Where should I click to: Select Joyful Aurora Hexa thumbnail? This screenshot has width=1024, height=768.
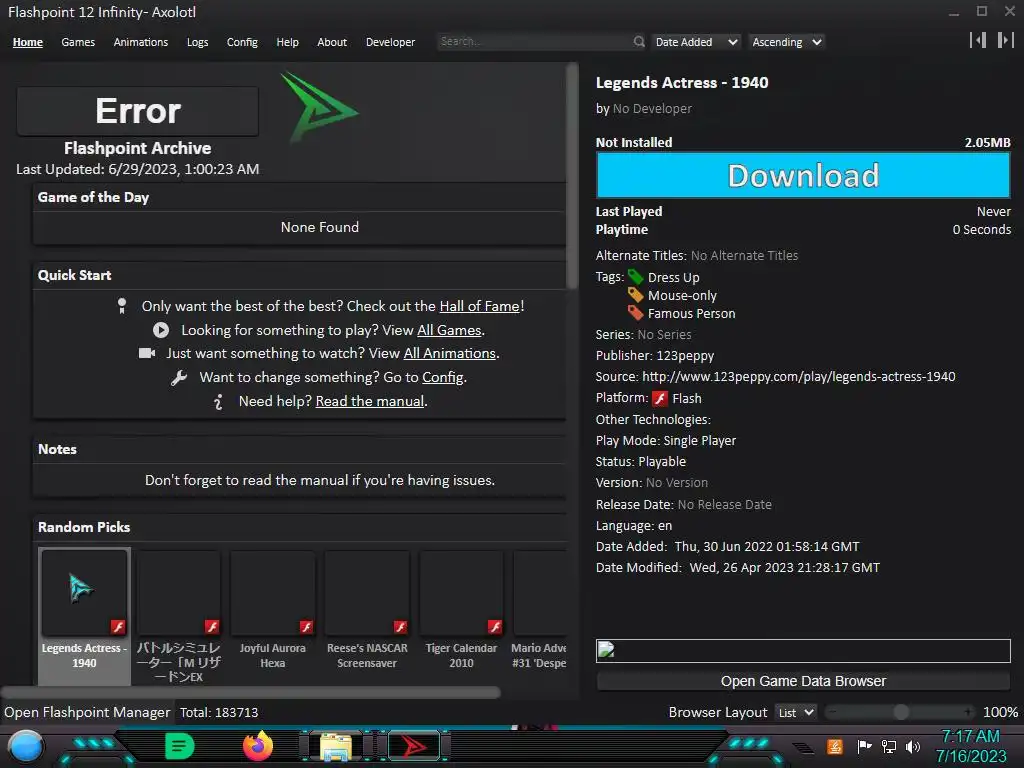click(x=272, y=611)
